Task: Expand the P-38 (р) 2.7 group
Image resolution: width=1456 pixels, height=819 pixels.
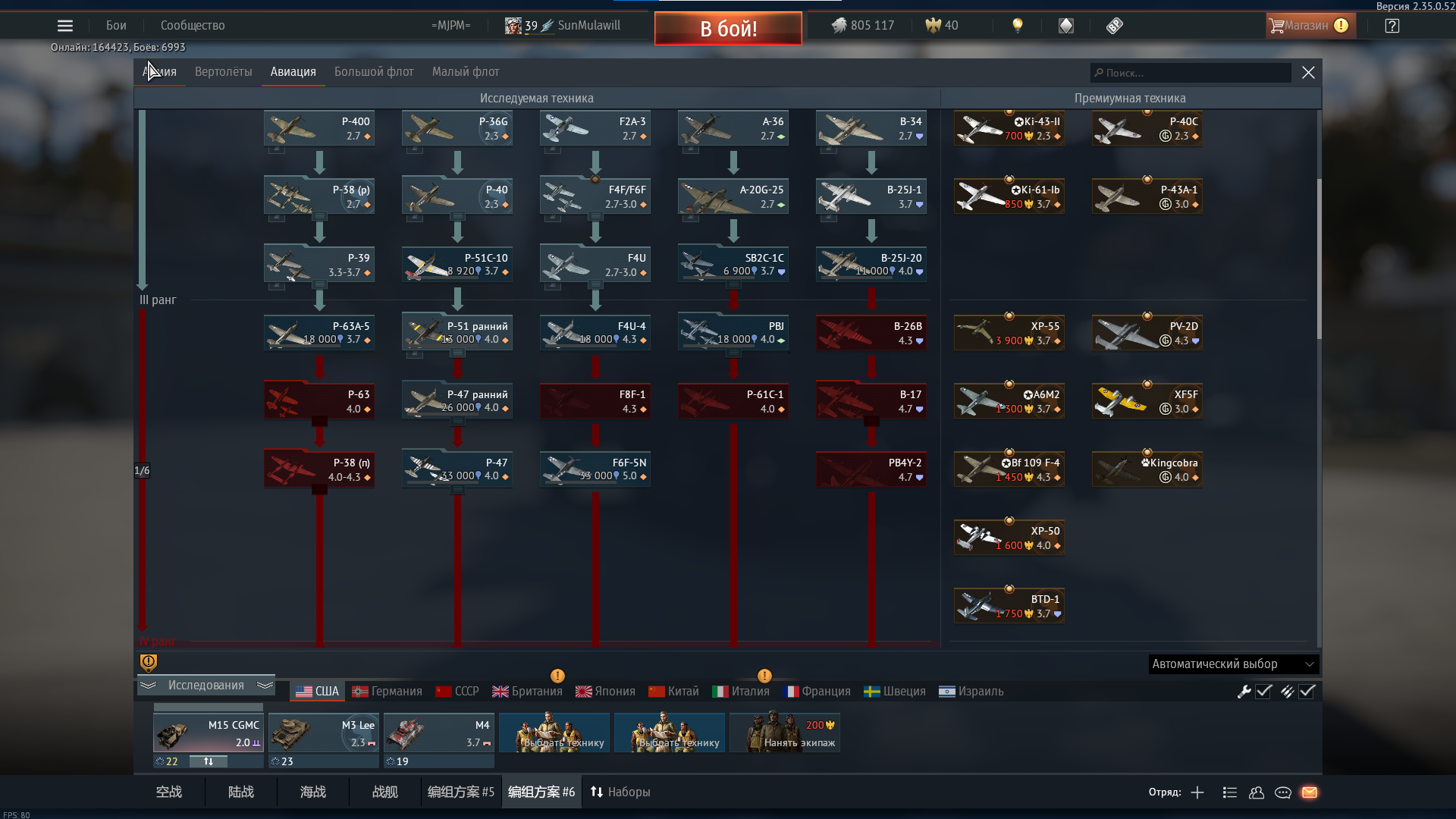Action: (319, 196)
